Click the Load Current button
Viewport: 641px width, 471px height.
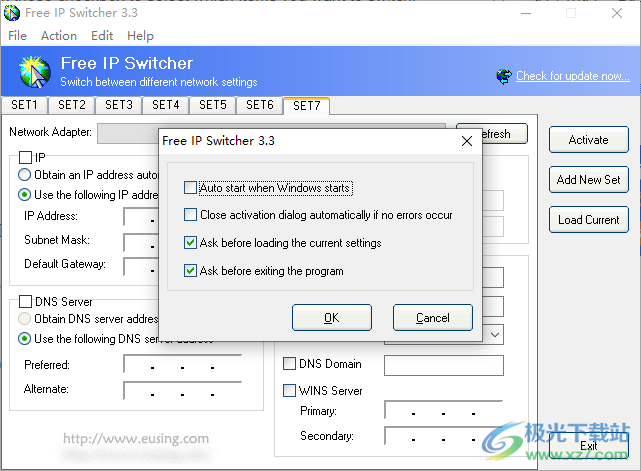tap(589, 220)
